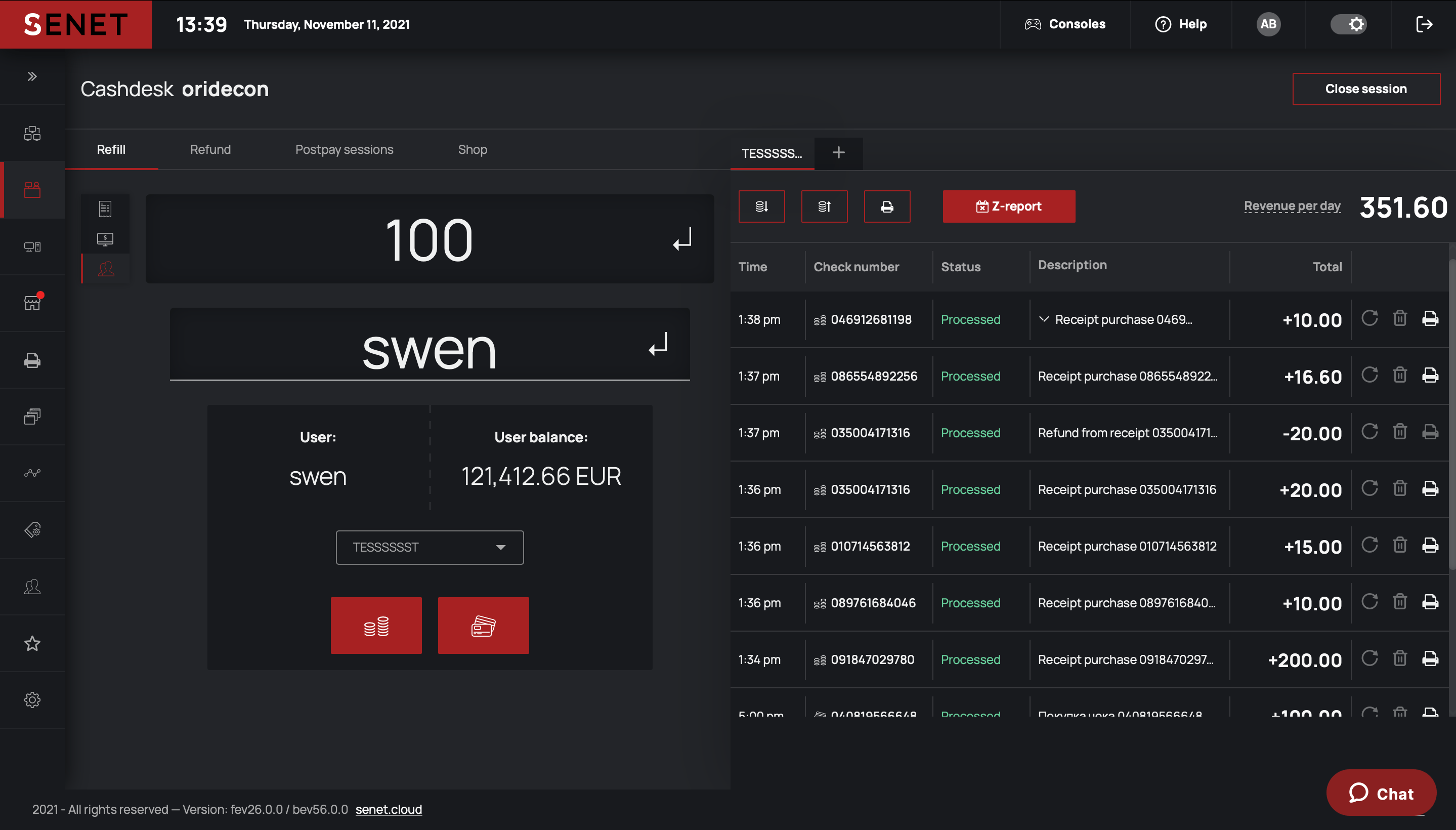This screenshot has height=830, width=1456.
Task: Switch to the Refill tab
Action: [111, 149]
